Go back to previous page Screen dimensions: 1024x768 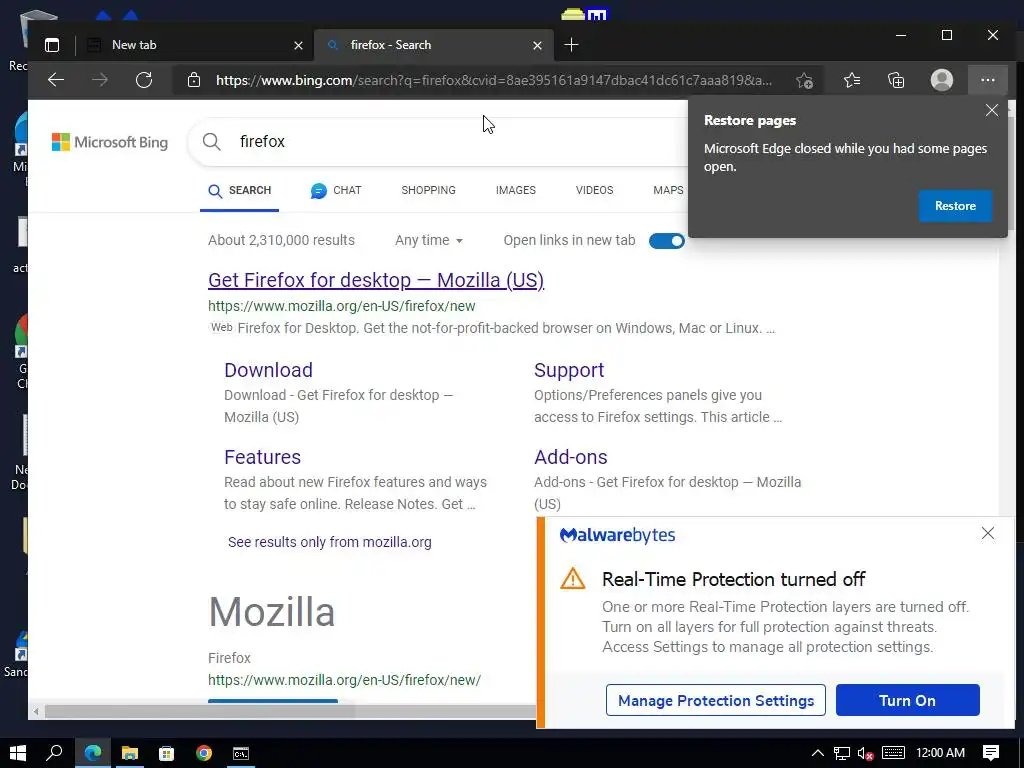(x=56, y=80)
